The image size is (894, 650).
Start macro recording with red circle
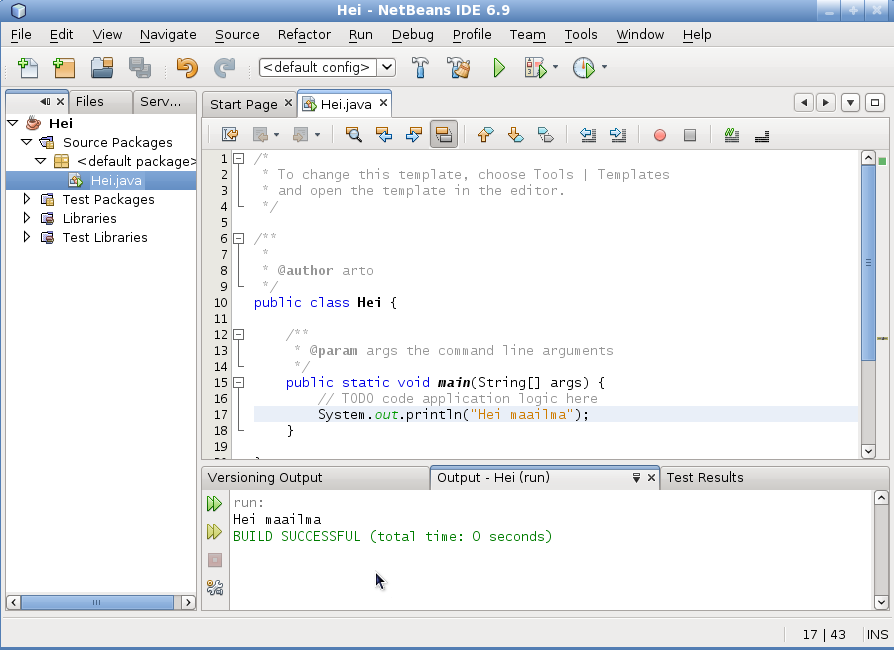(x=660, y=135)
